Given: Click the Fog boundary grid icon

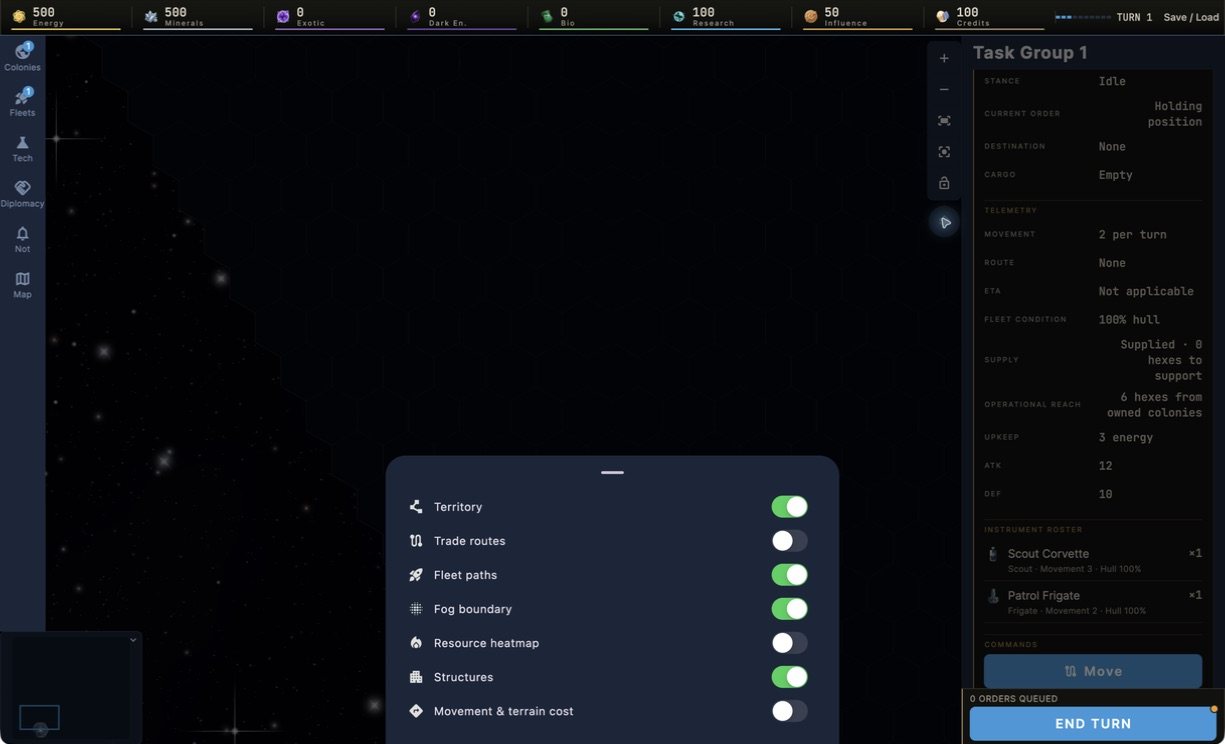Looking at the screenshot, I should [416, 609].
